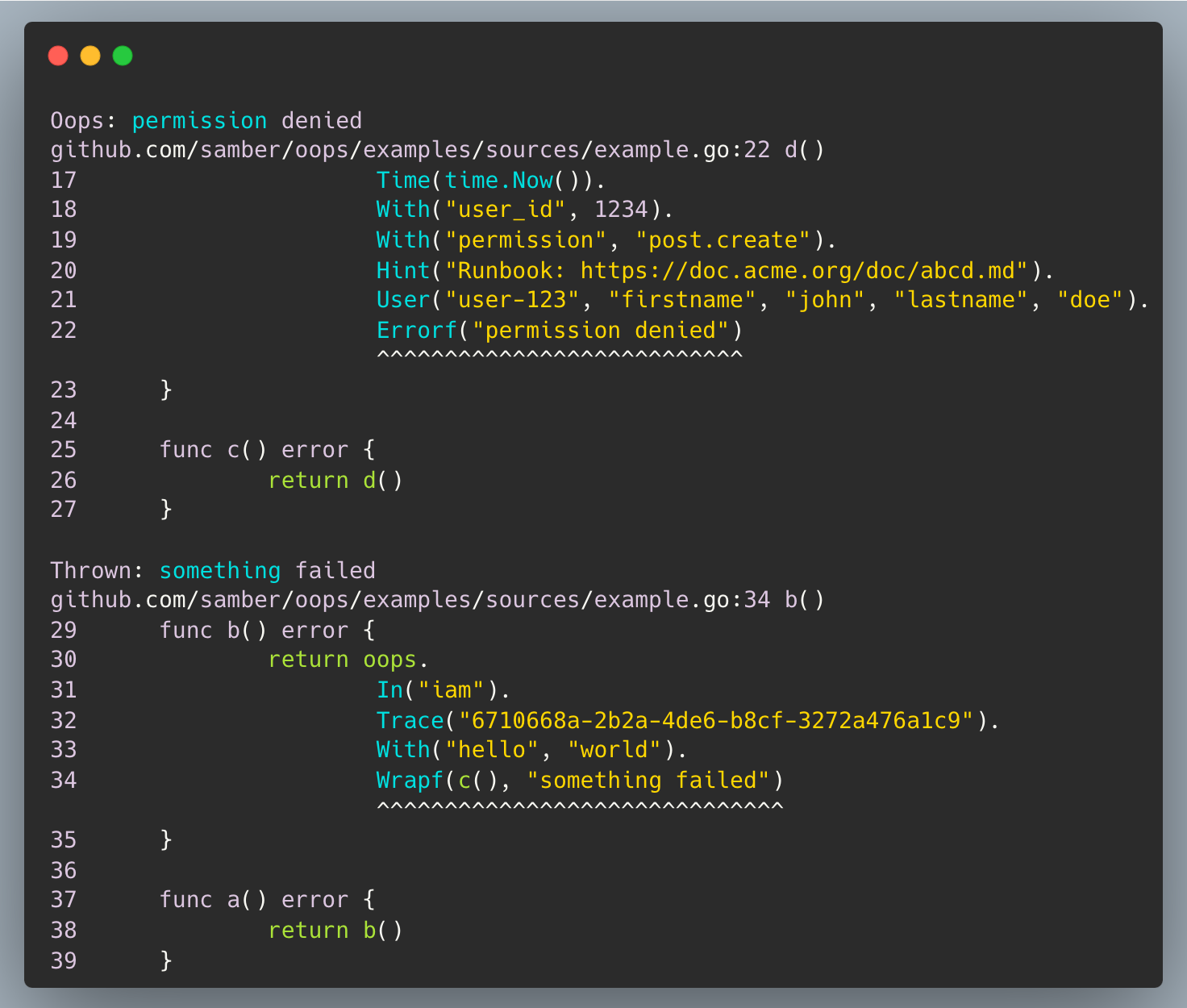Click the With("hello", "world") line

coord(531,750)
